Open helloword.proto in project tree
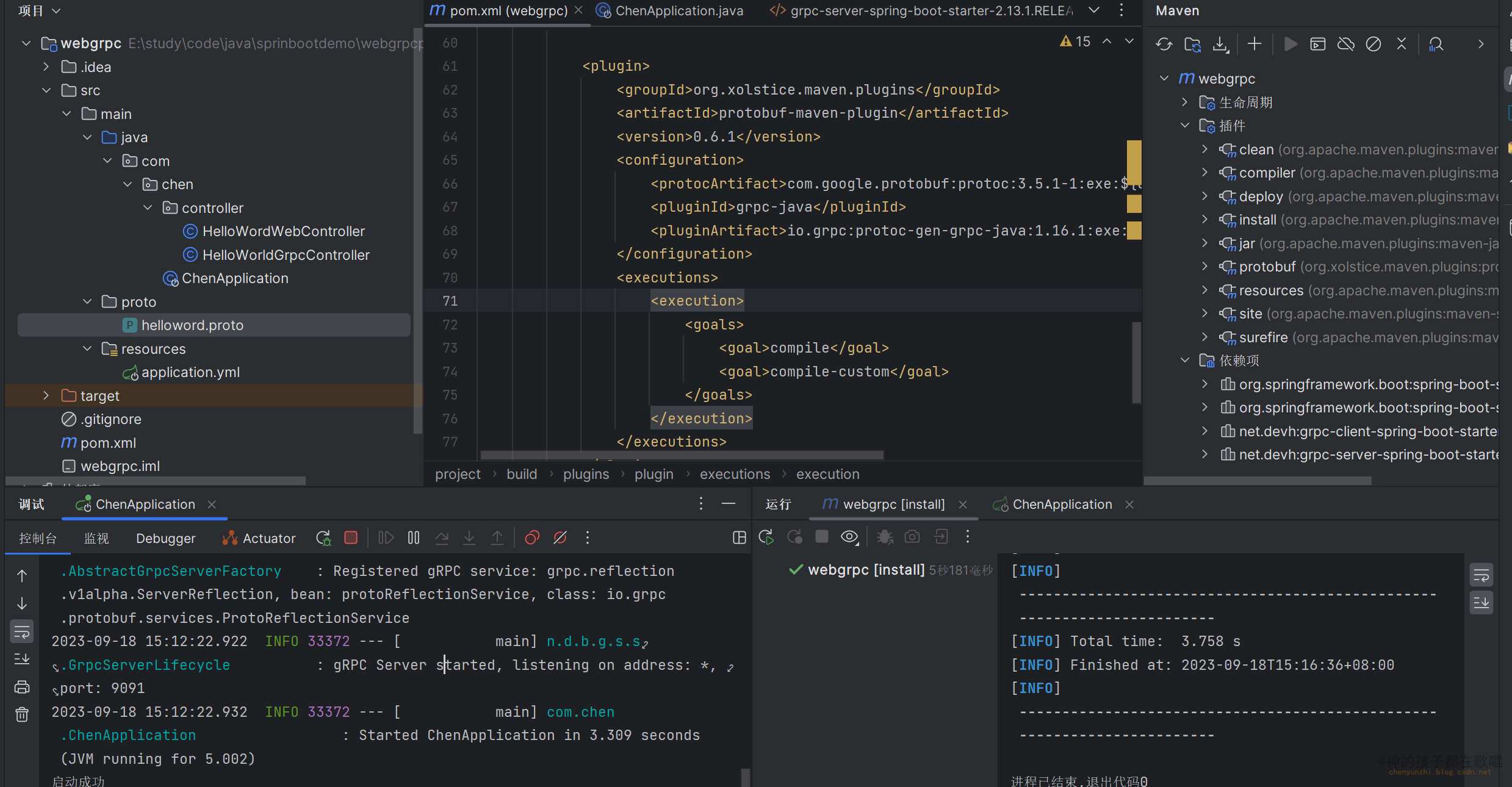The height and width of the screenshot is (787, 1512). 192,325
